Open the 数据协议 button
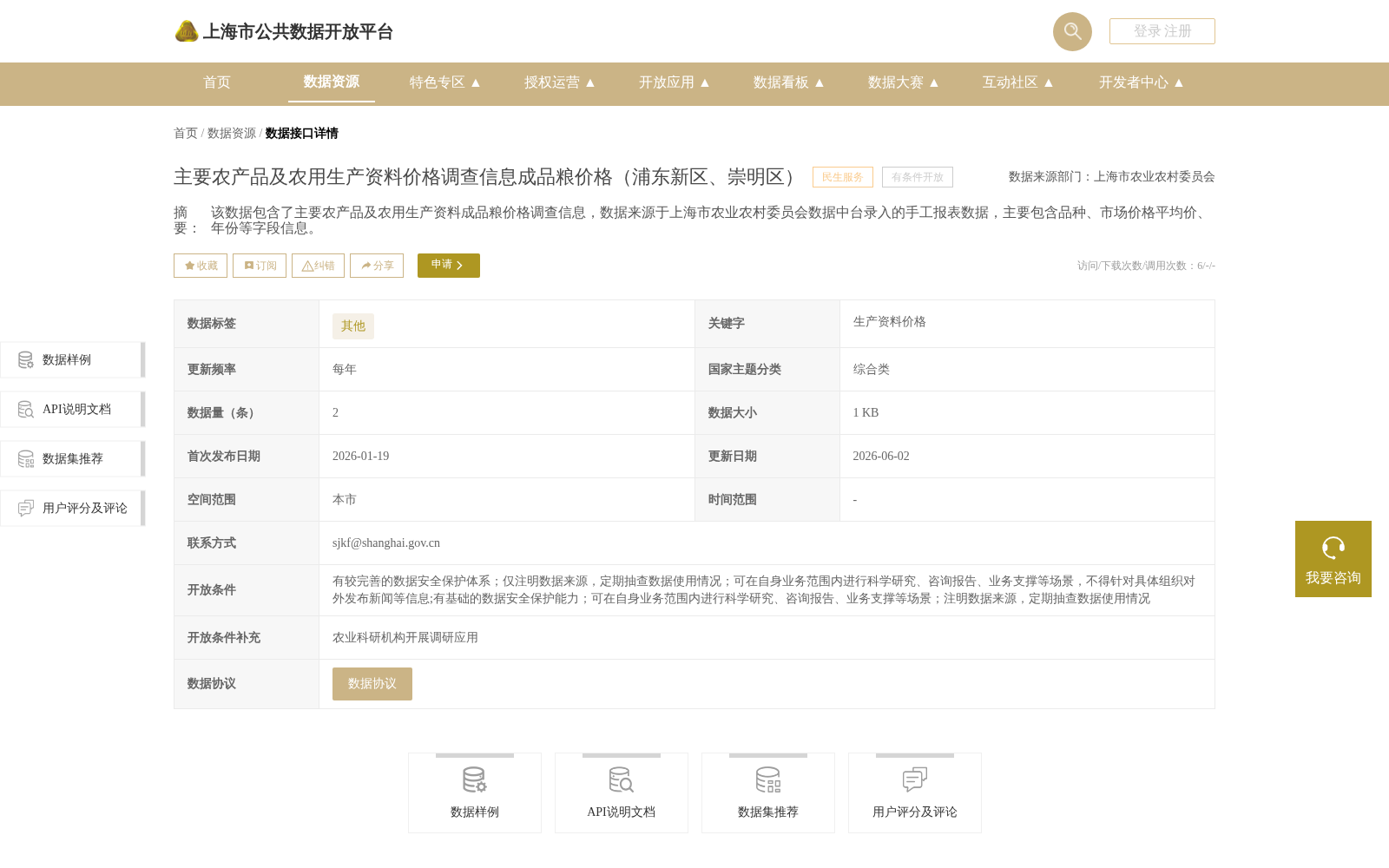1389x868 pixels. [372, 684]
